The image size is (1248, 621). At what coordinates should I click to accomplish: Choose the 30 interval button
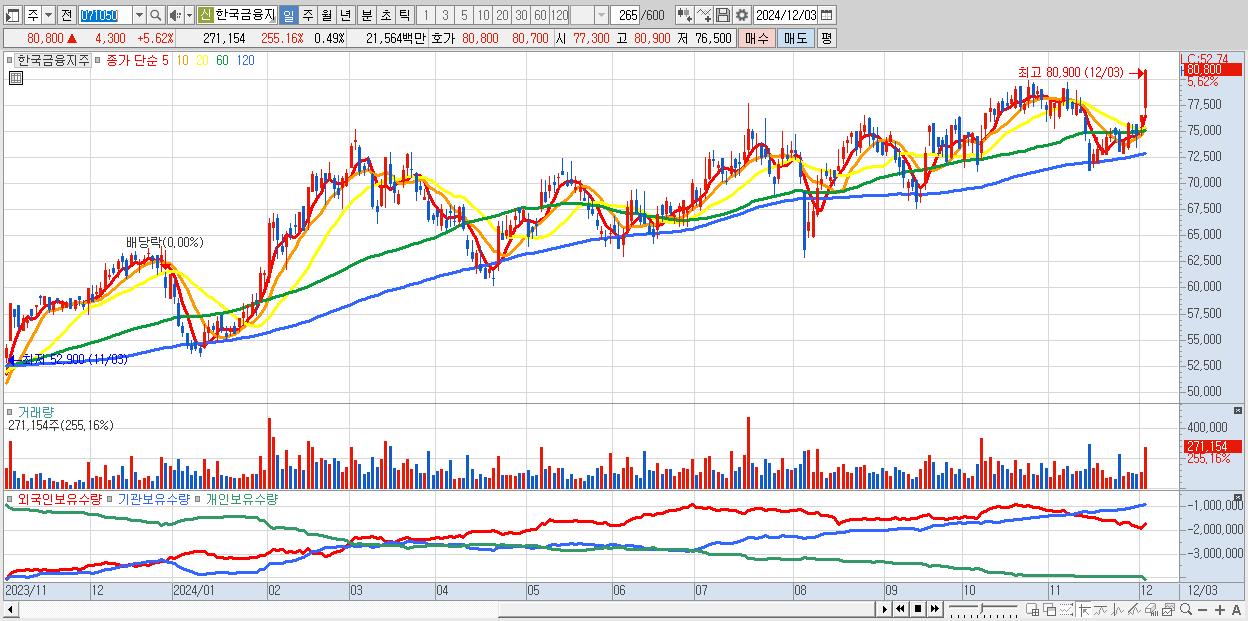pyautogui.click(x=521, y=15)
